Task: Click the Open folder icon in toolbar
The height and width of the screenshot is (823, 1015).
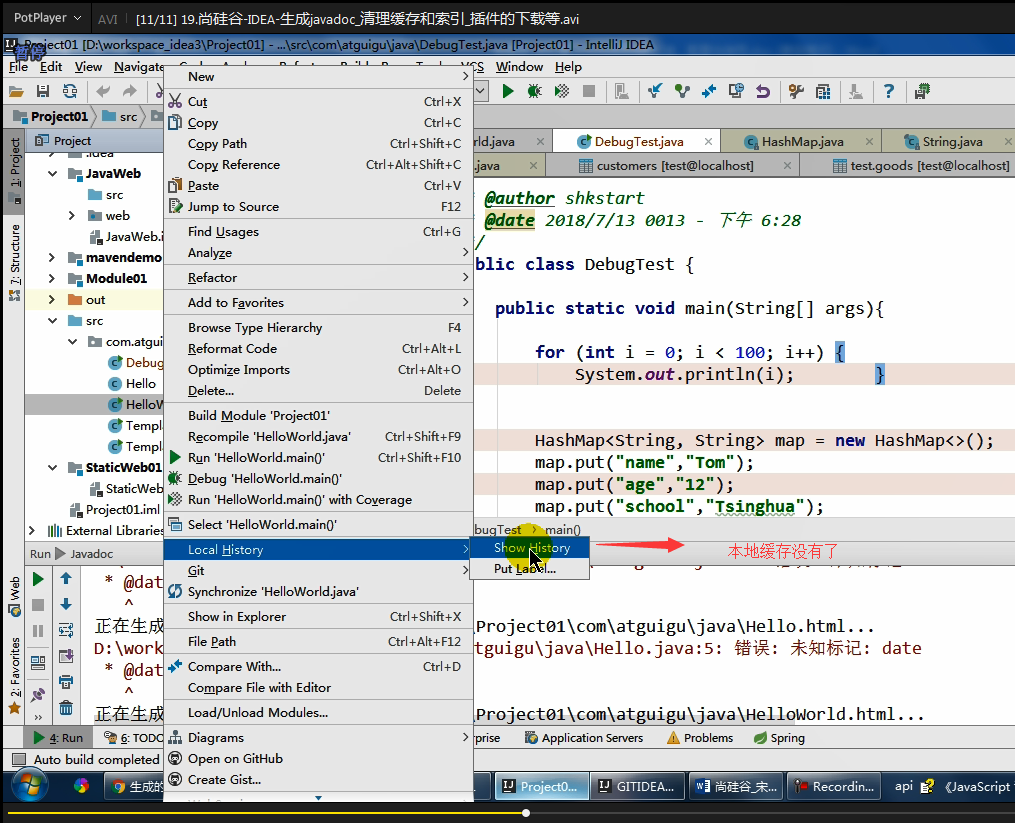Action: coord(16,91)
